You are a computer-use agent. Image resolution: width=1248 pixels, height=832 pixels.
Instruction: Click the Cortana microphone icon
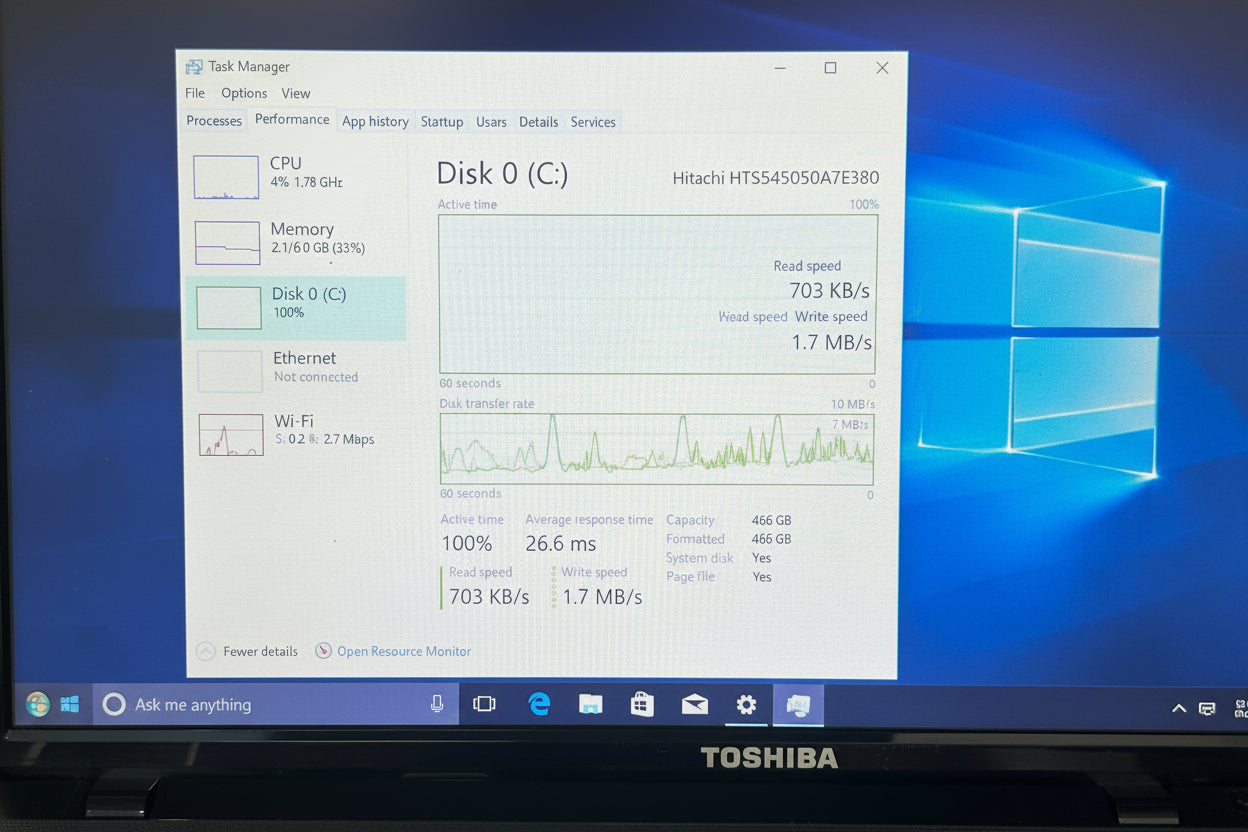tap(437, 704)
